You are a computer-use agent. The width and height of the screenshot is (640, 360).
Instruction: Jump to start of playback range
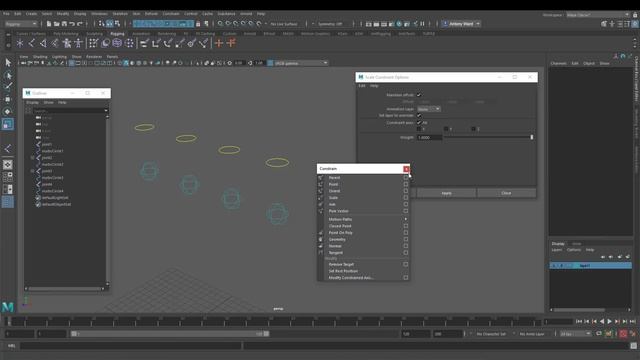[579, 322]
